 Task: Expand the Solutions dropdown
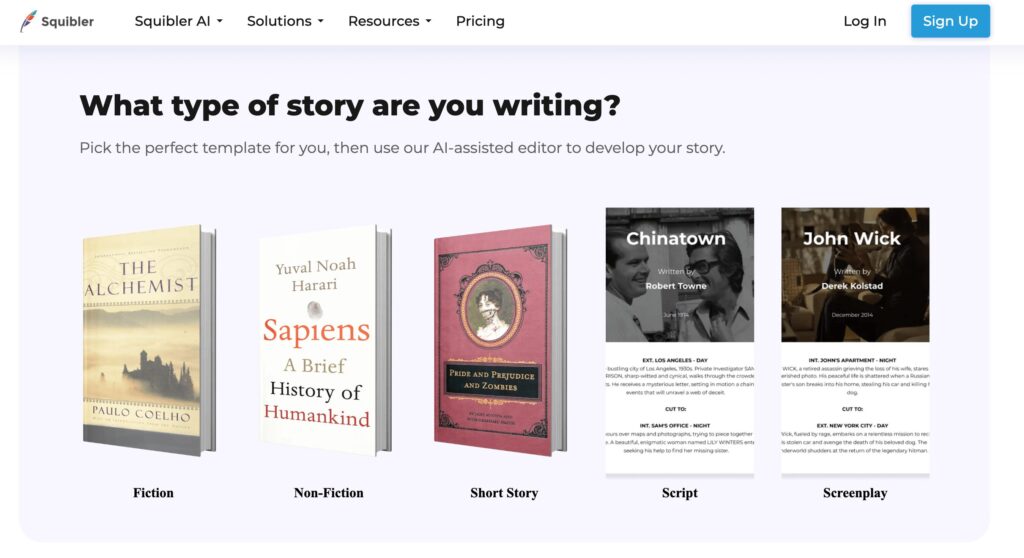285,21
